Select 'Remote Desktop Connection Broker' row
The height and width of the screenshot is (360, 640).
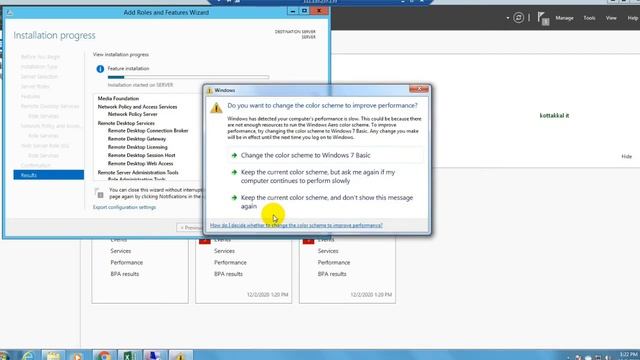coord(148,131)
